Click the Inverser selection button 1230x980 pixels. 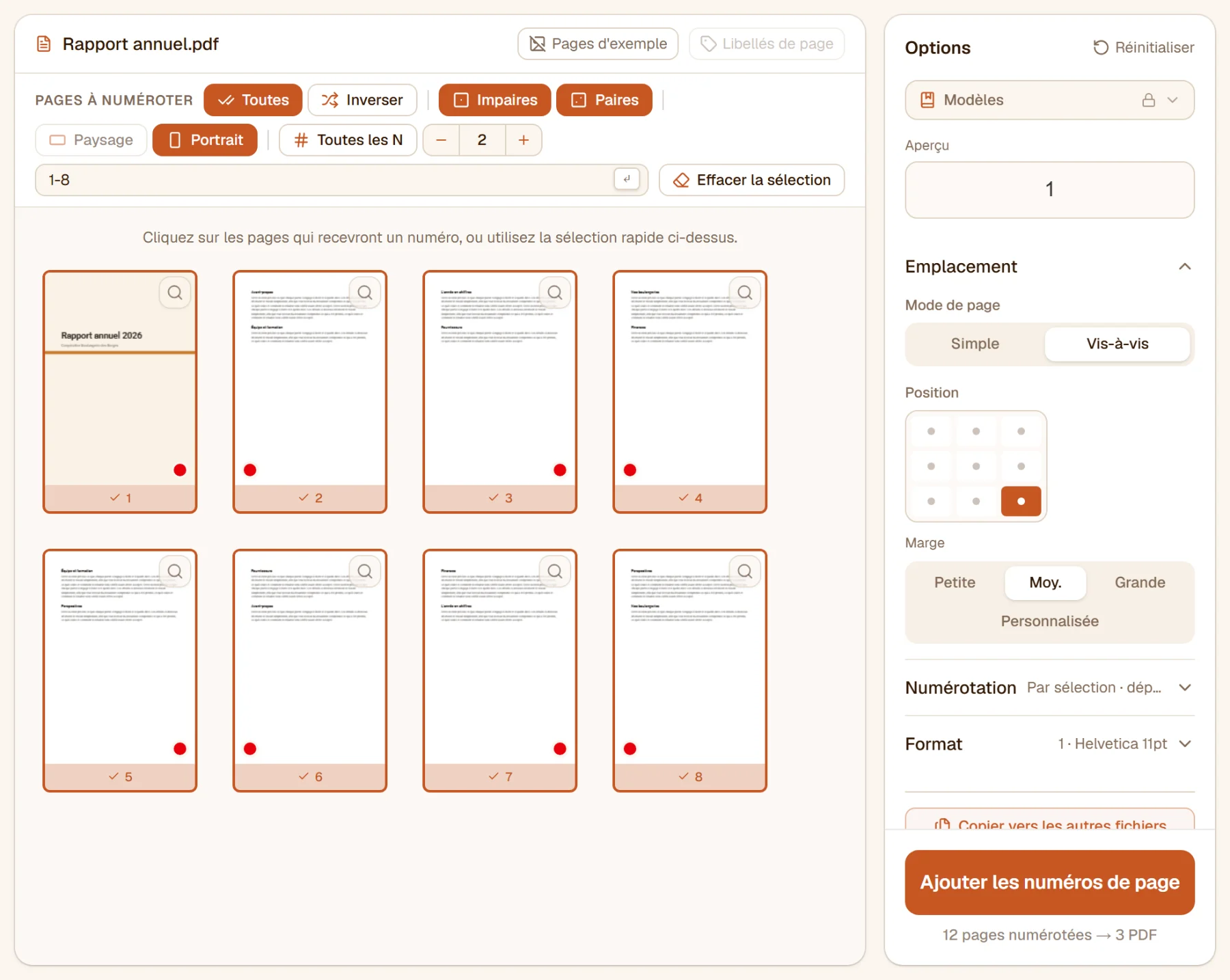tap(362, 100)
